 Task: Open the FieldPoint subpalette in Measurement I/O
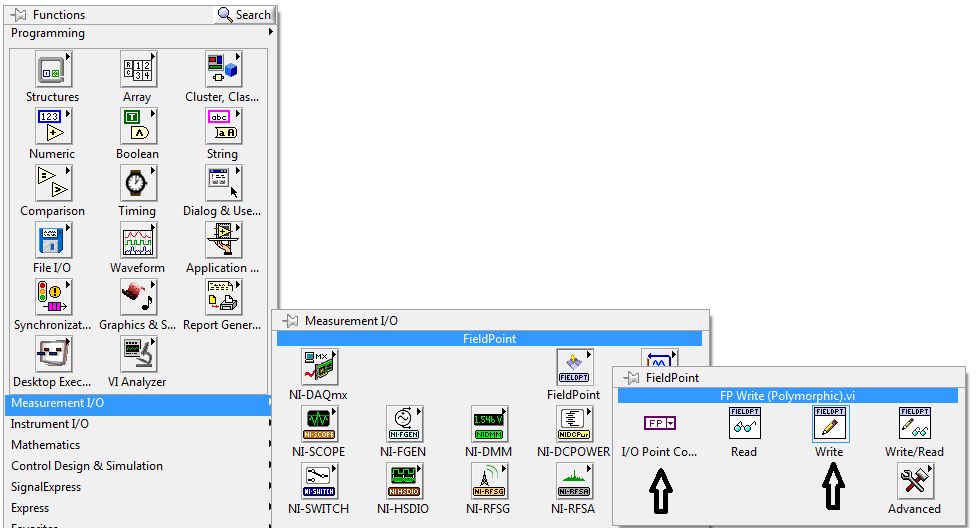pos(574,367)
